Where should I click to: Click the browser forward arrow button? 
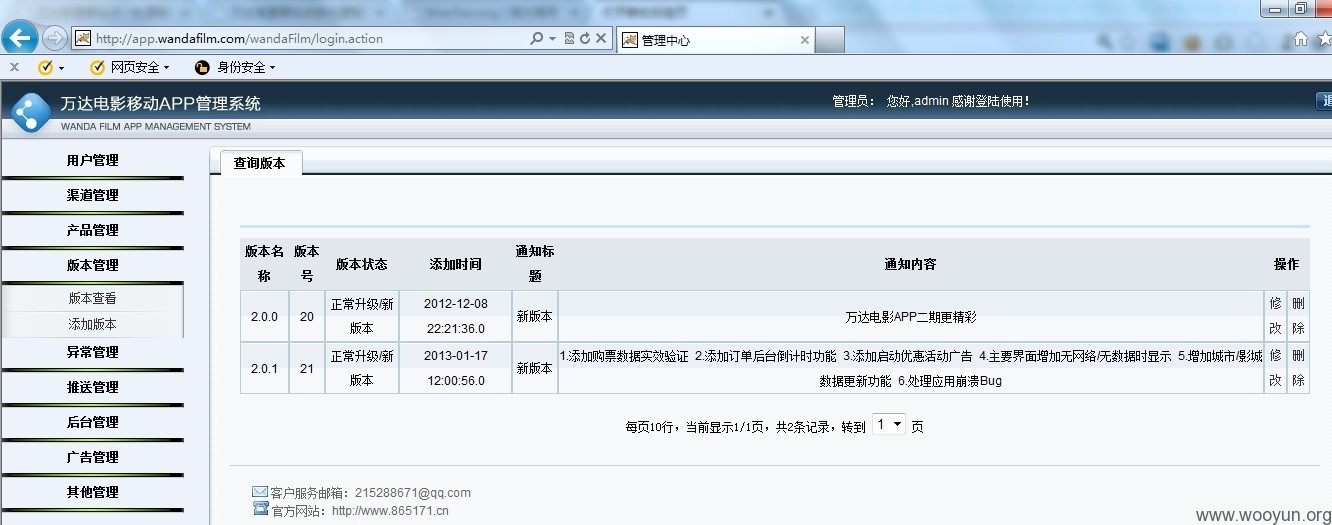(x=54, y=39)
